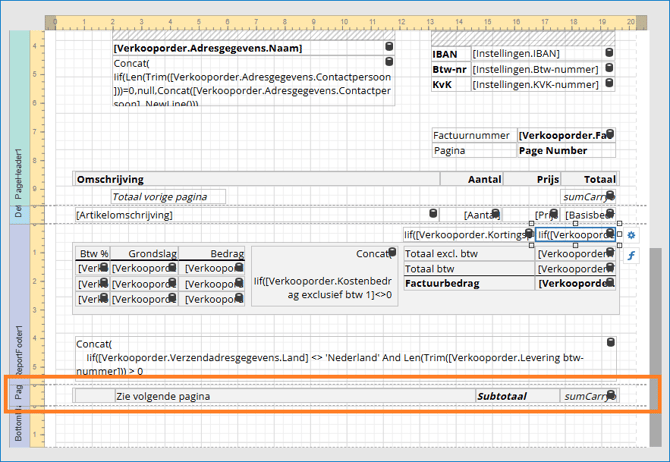This screenshot has width=670, height=462.
Task: Select the BottomMargin band tab
Action: 18,427
